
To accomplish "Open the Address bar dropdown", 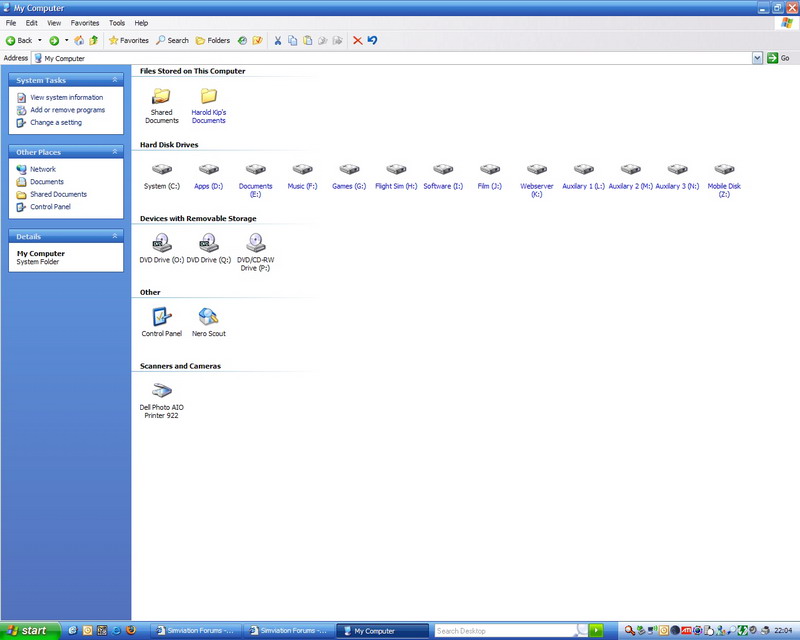I will pyautogui.click(x=757, y=58).
